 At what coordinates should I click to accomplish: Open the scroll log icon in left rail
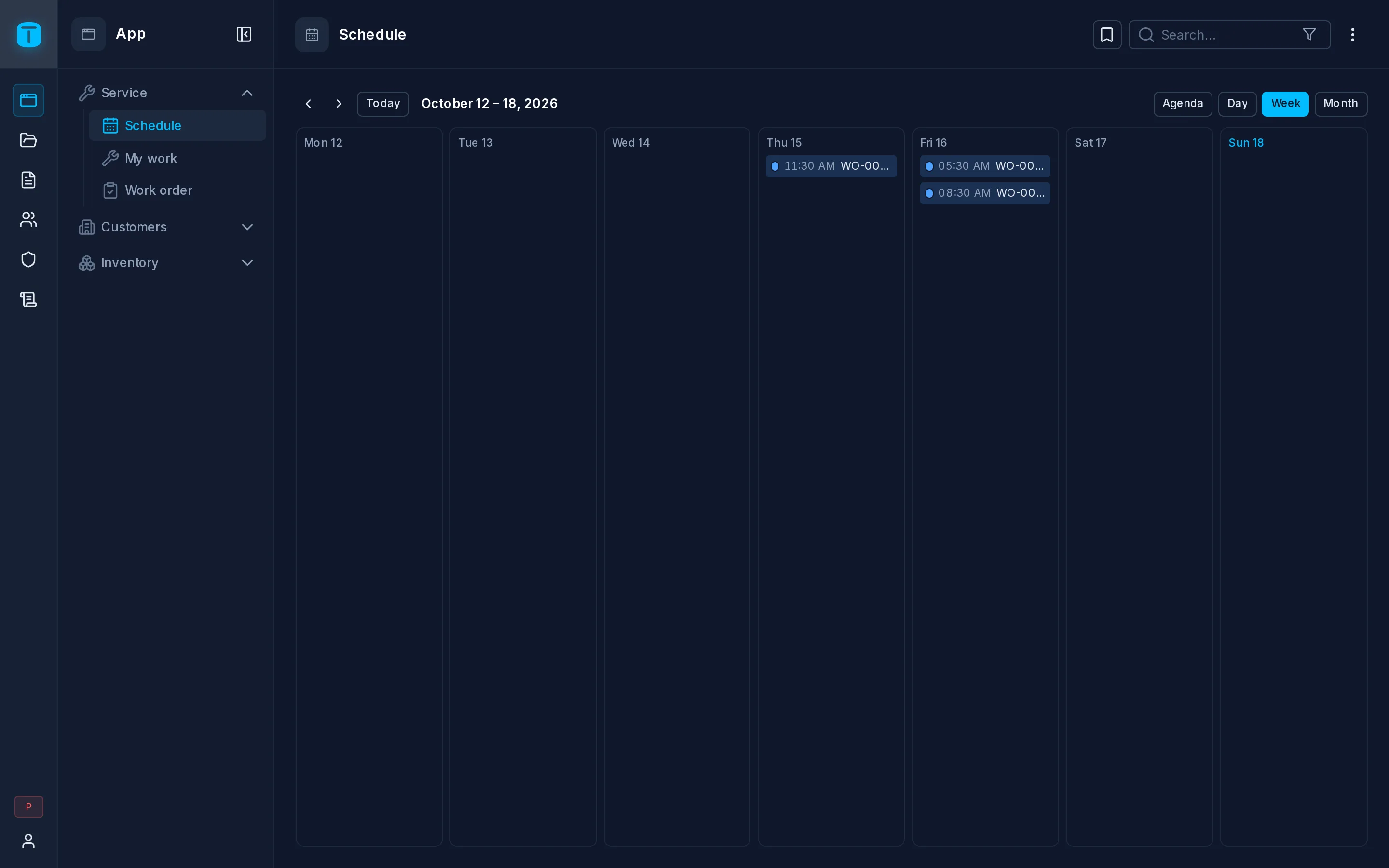pyautogui.click(x=28, y=299)
